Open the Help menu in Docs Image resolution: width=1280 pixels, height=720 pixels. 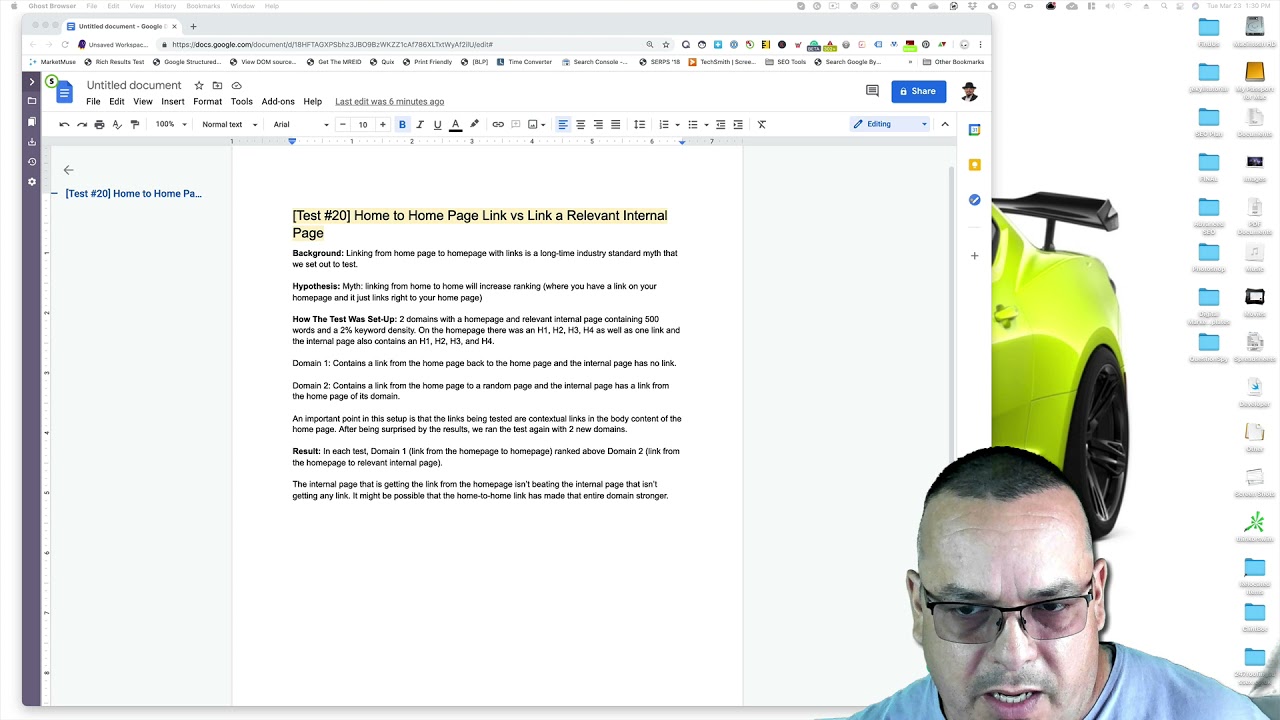pyautogui.click(x=312, y=101)
